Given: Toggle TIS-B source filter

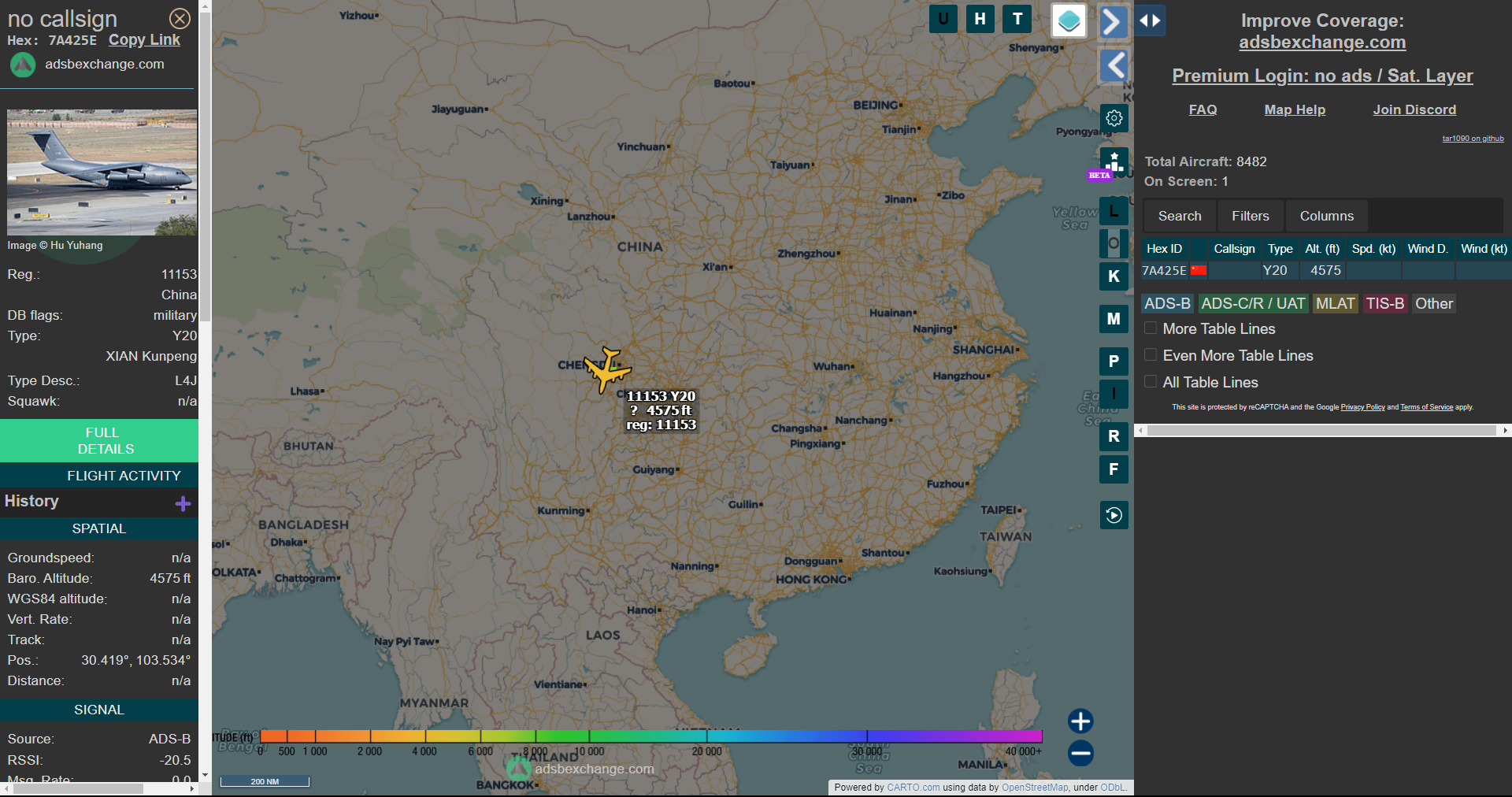Looking at the screenshot, I should coord(1385,303).
